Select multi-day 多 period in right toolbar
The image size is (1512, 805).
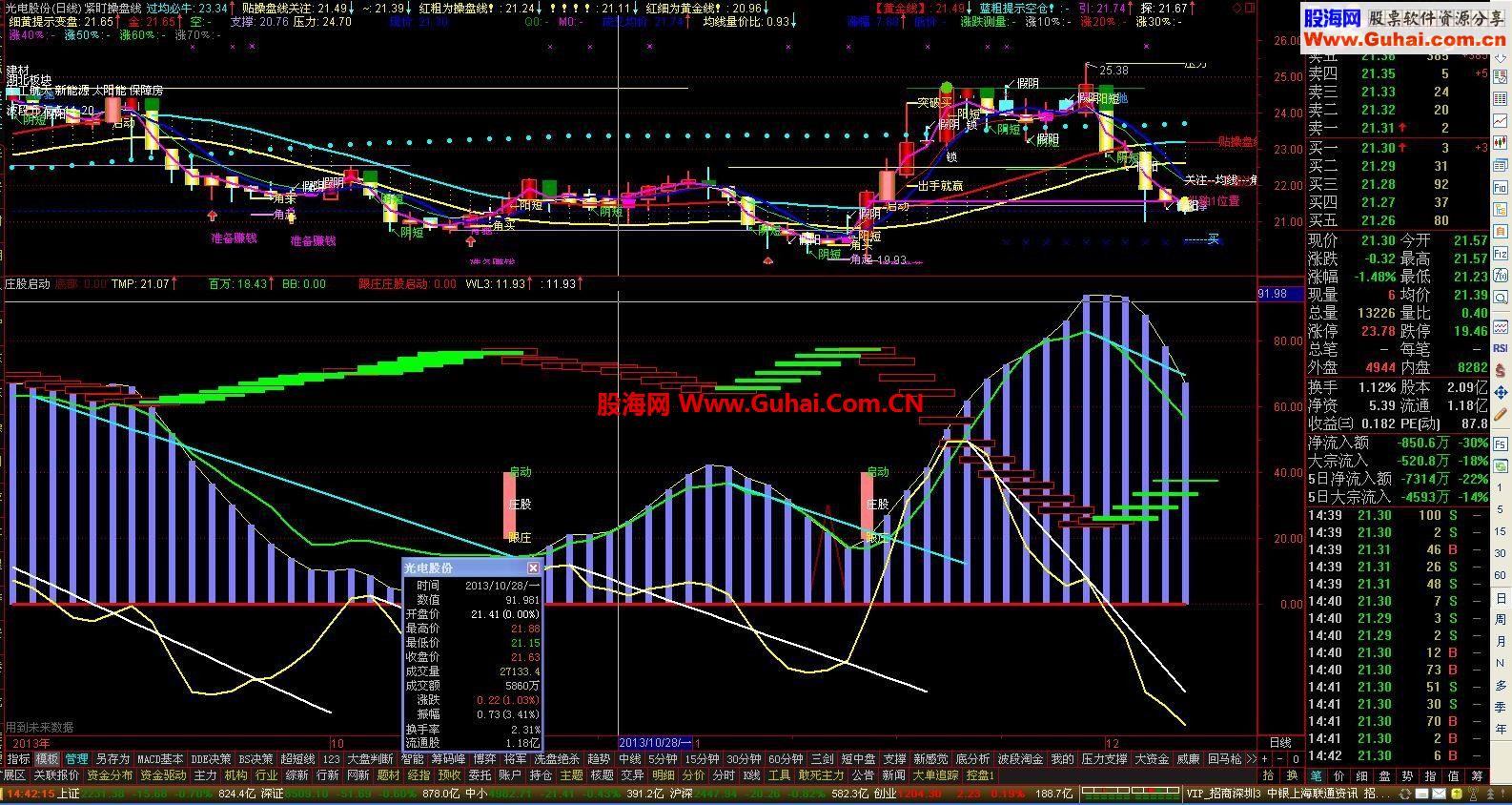click(x=1501, y=686)
